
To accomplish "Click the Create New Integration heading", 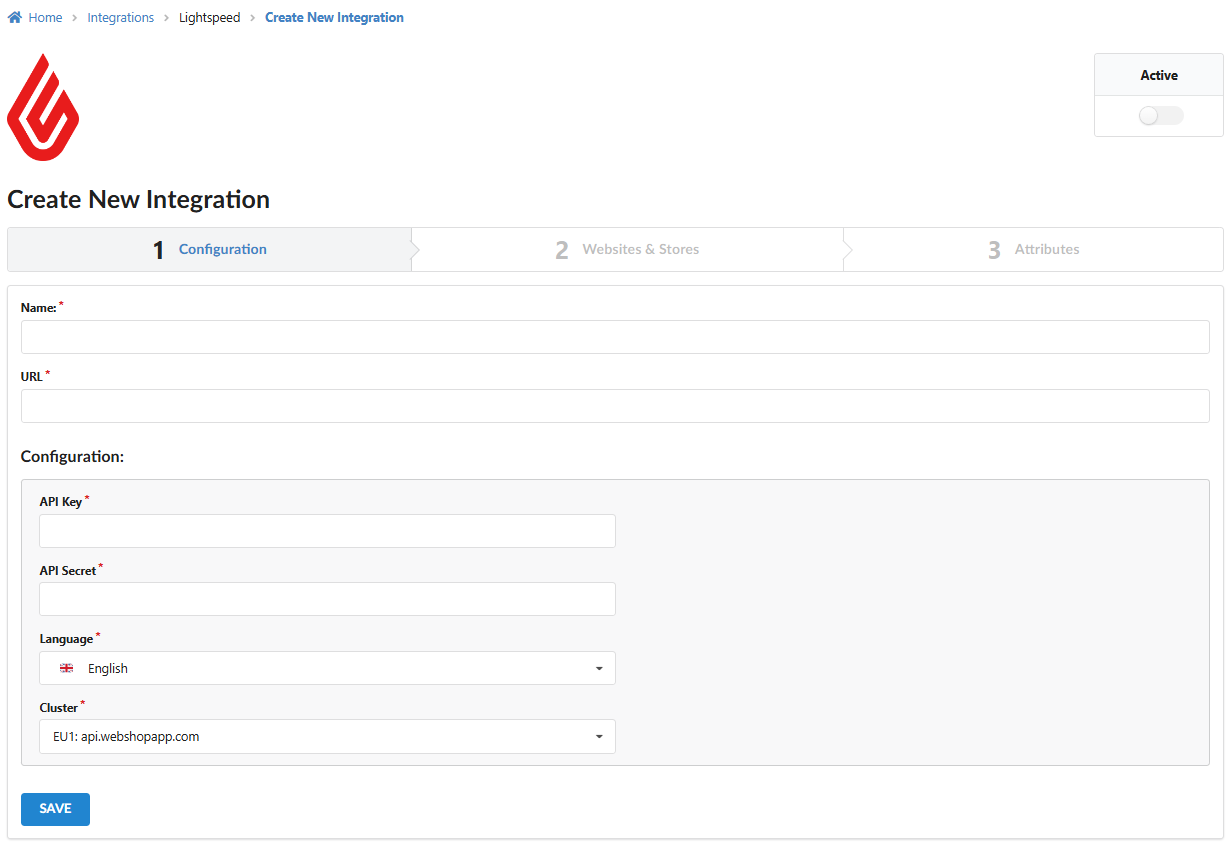I will 139,199.
